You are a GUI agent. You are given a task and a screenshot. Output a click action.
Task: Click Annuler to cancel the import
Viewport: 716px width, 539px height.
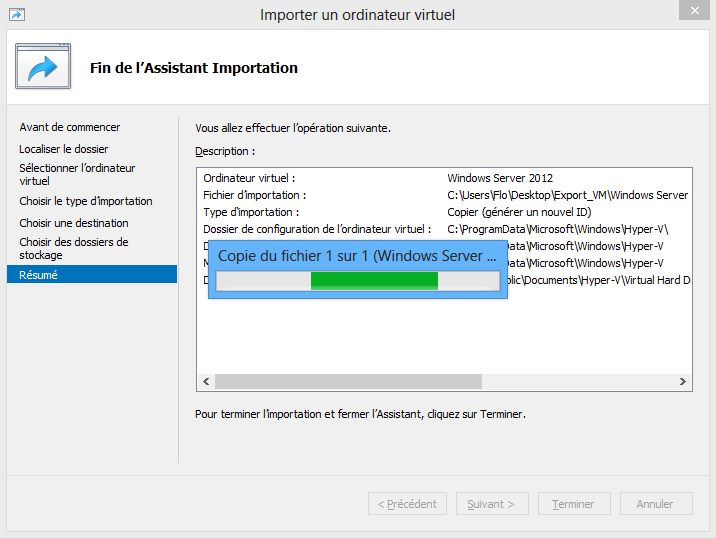tap(655, 504)
